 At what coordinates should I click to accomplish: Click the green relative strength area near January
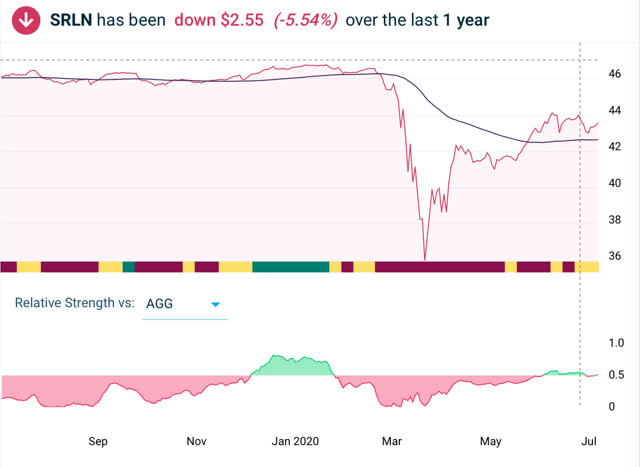[292, 367]
